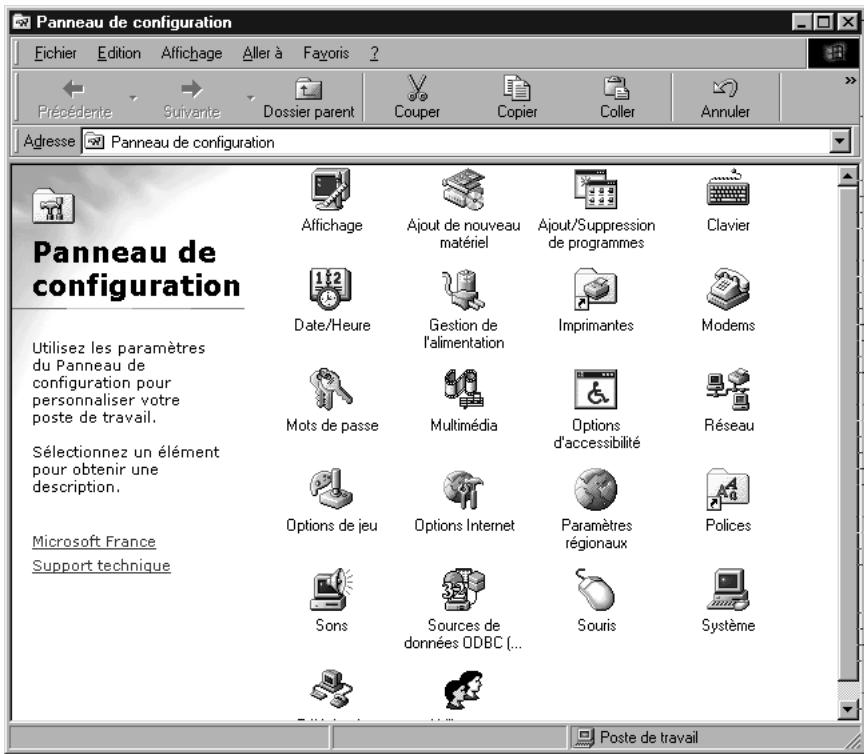
Task: Open Sources de données ODBC icon
Action: point(463,589)
